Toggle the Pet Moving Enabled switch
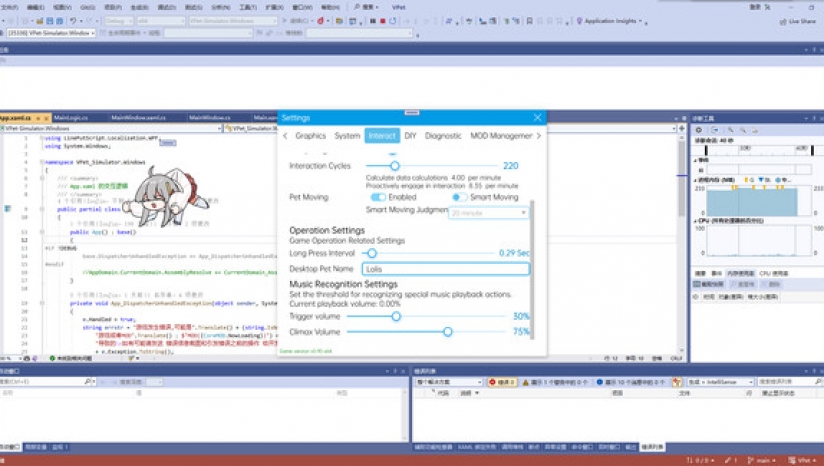 (377, 198)
